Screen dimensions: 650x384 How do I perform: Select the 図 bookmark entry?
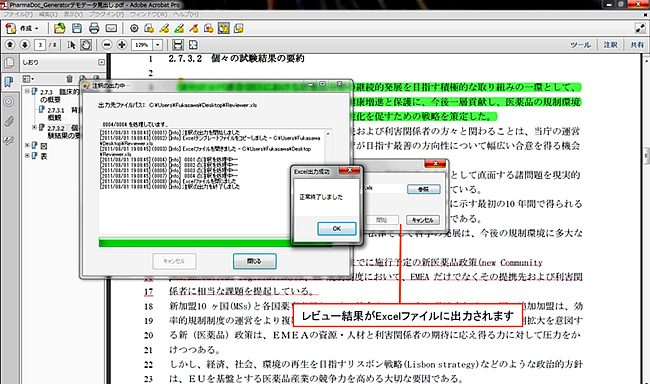44,146
